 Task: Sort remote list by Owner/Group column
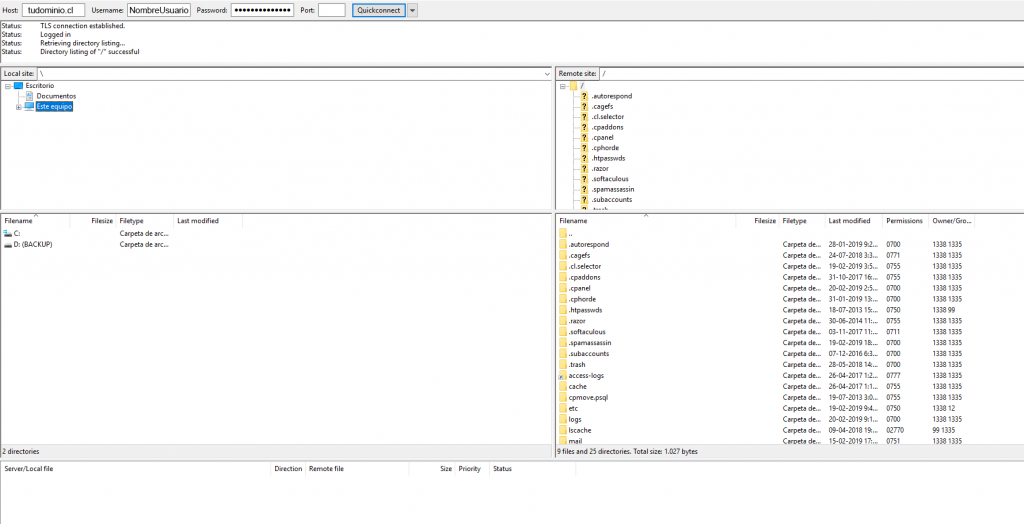coord(952,221)
